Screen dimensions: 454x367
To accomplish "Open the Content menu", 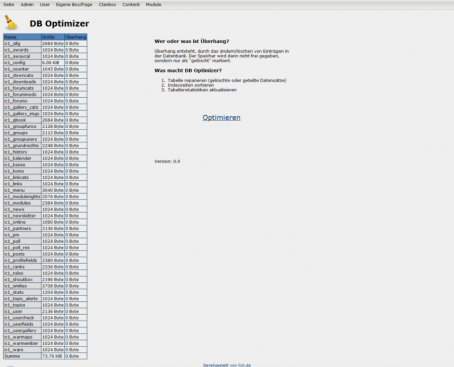I will pyautogui.click(x=131, y=4).
